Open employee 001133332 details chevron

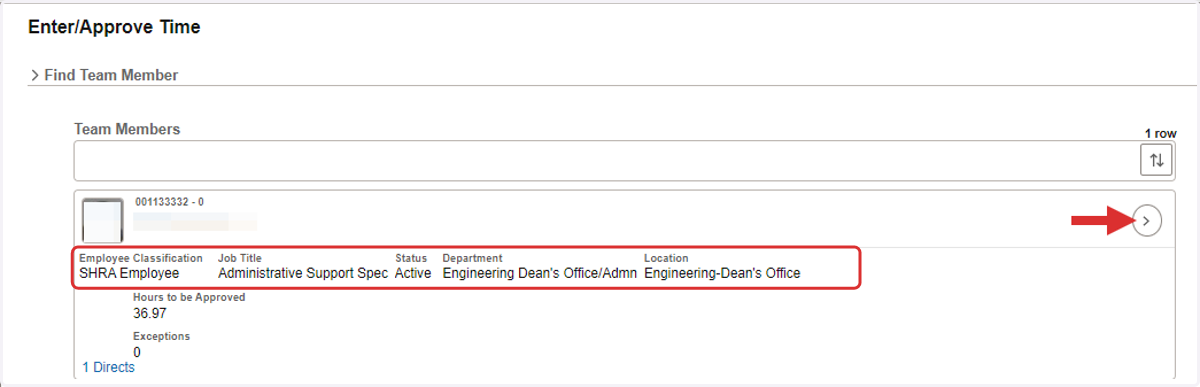pyautogui.click(x=1148, y=220)
